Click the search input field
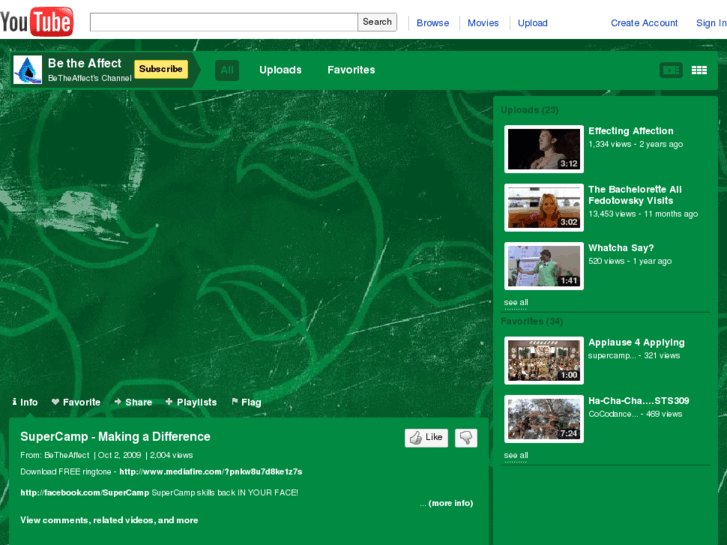This screenshot has width=727, height=545. [223, 22]
